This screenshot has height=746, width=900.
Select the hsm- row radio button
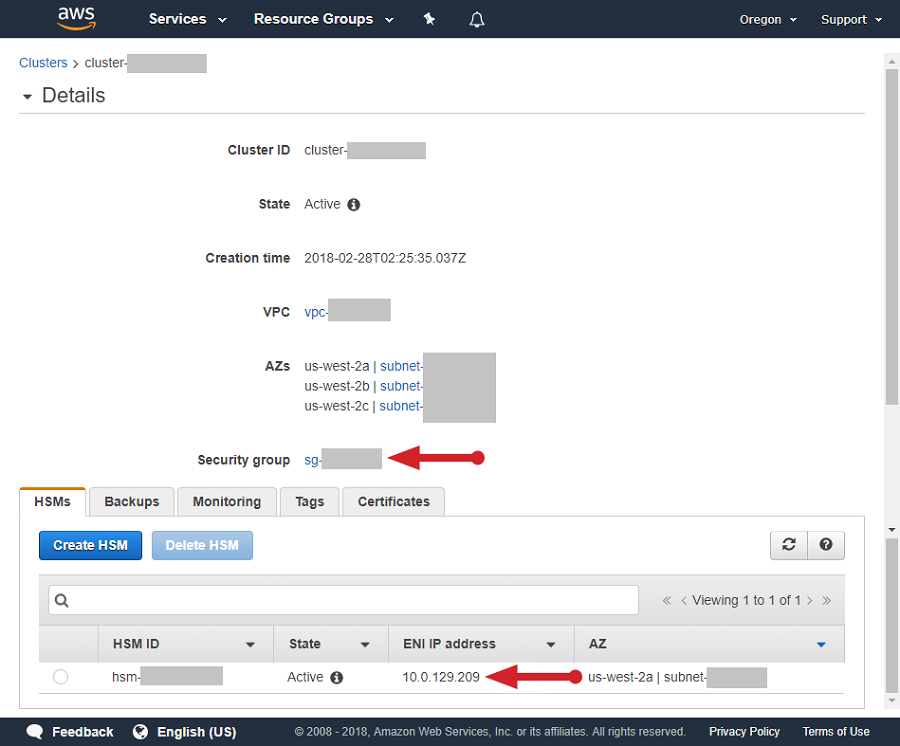60,677
